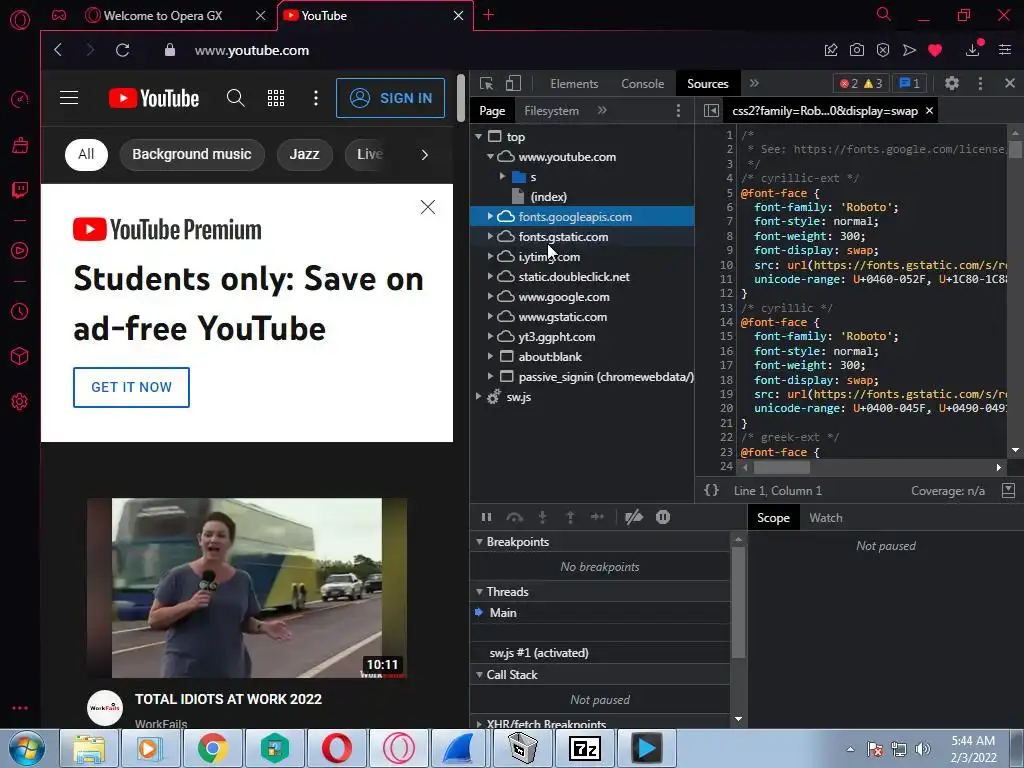Open TOTAL IDIOTS AT WORK 2022 title
The image size is (1024, 768).
pos(229,699)
